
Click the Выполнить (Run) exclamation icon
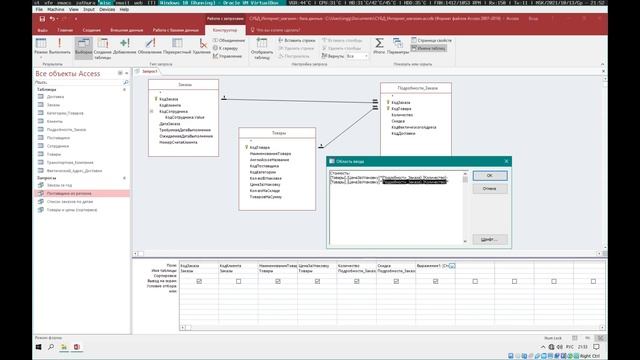60,43
